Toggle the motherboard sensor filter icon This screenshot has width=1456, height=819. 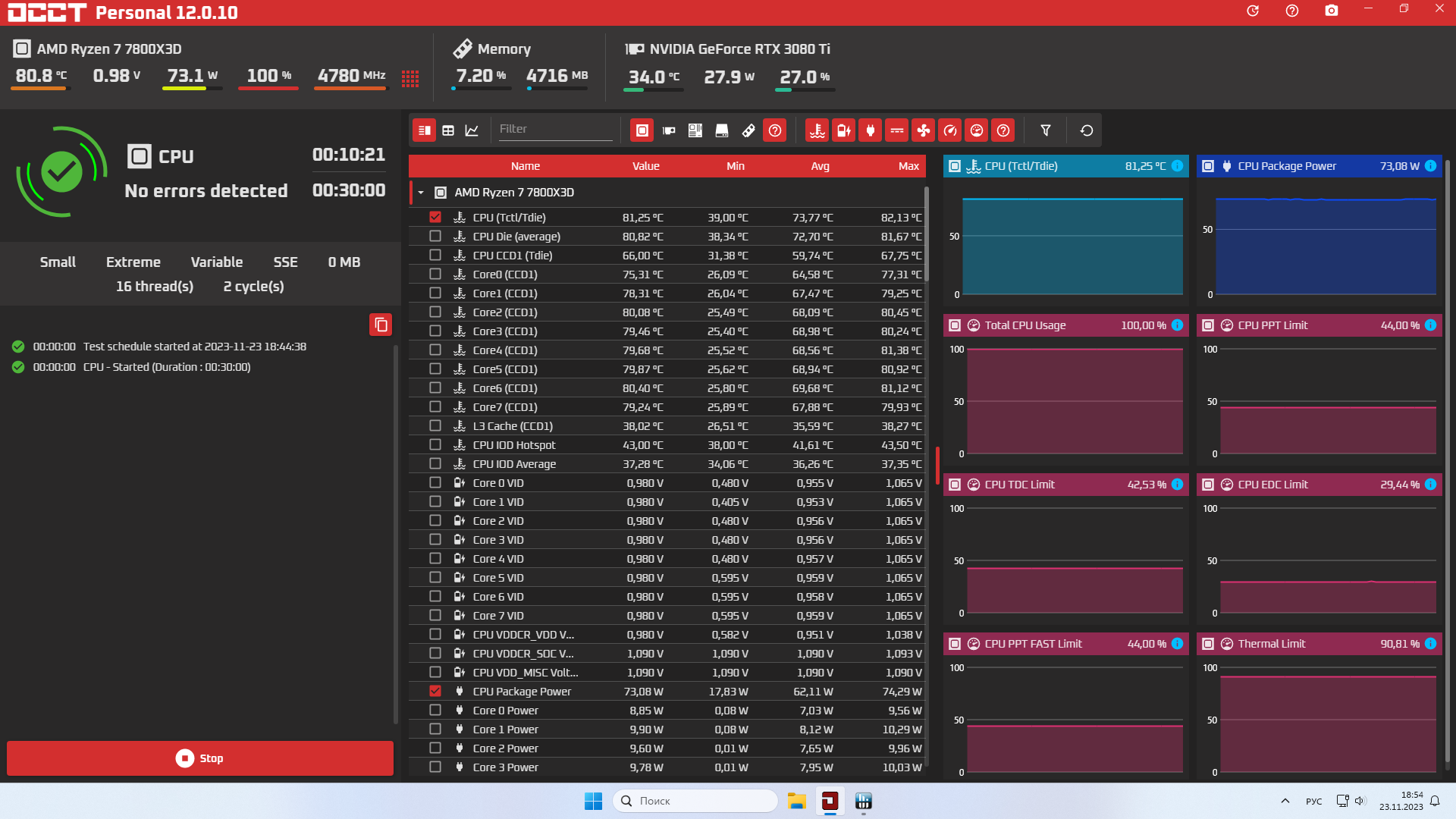pyautogui.click(x=695, y=130)
